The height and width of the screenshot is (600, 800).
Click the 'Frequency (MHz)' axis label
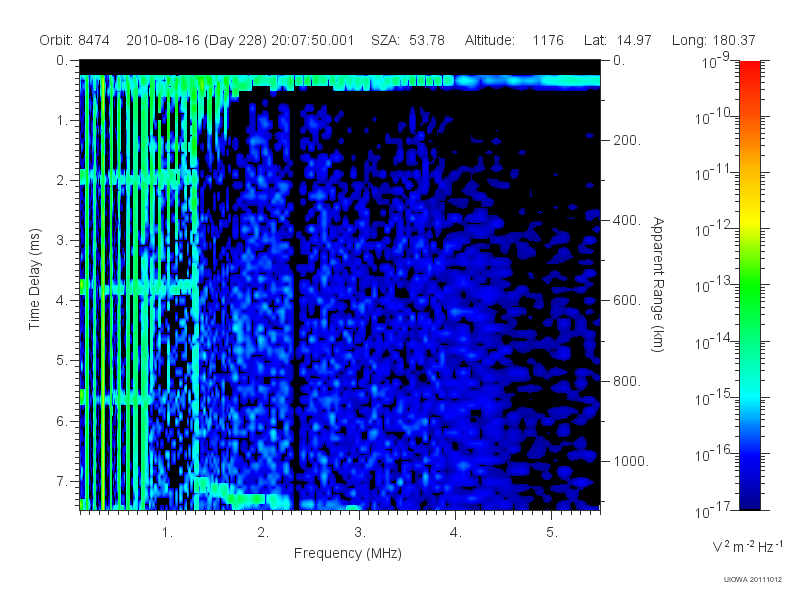point(348,553)
